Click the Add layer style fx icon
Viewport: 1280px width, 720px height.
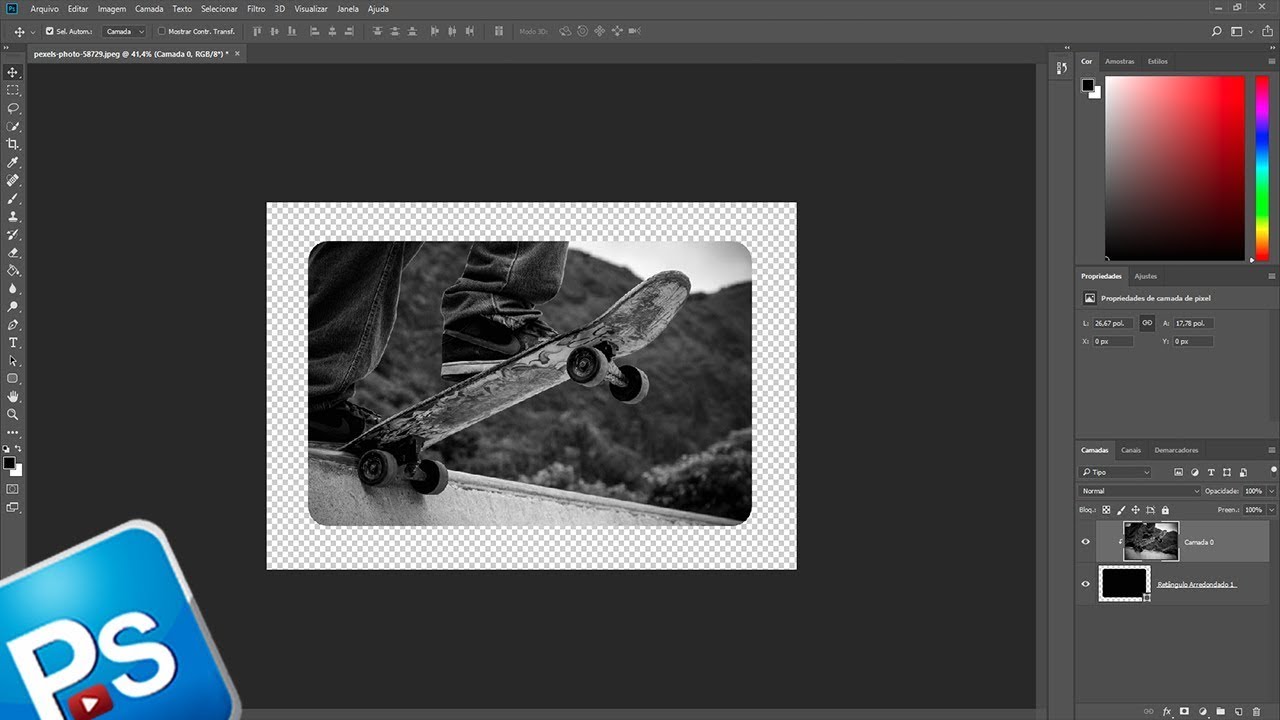pos(1167,712)
